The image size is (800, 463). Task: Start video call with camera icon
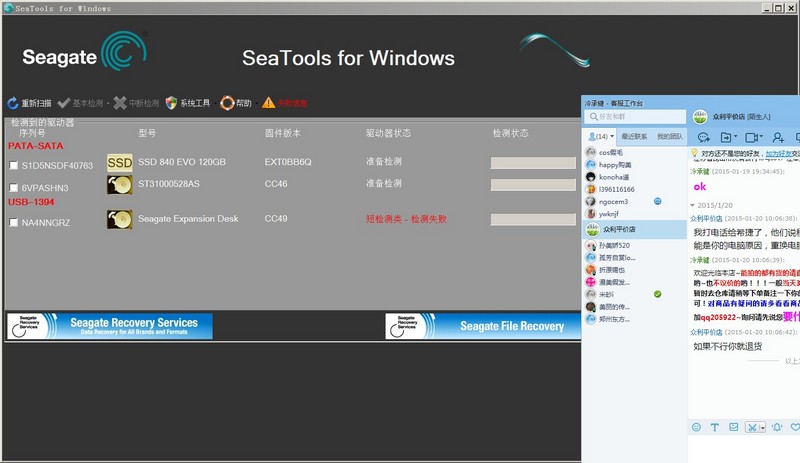tap(751, 137)
